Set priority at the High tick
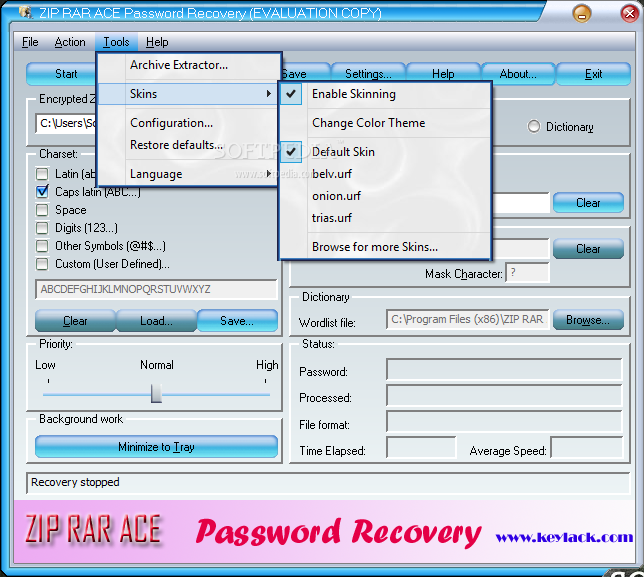The image size is (644, 577). click(x=265, y=381)
